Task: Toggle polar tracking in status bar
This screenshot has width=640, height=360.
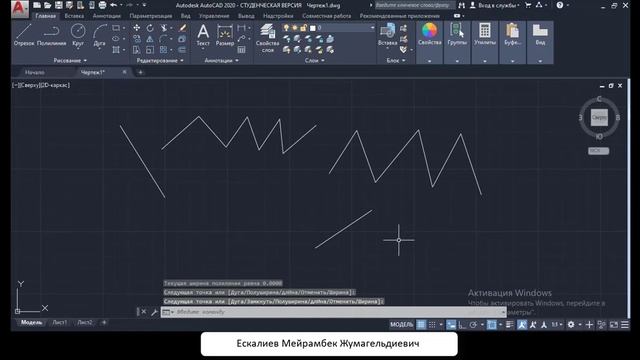Action: click(x=473, y=324)
